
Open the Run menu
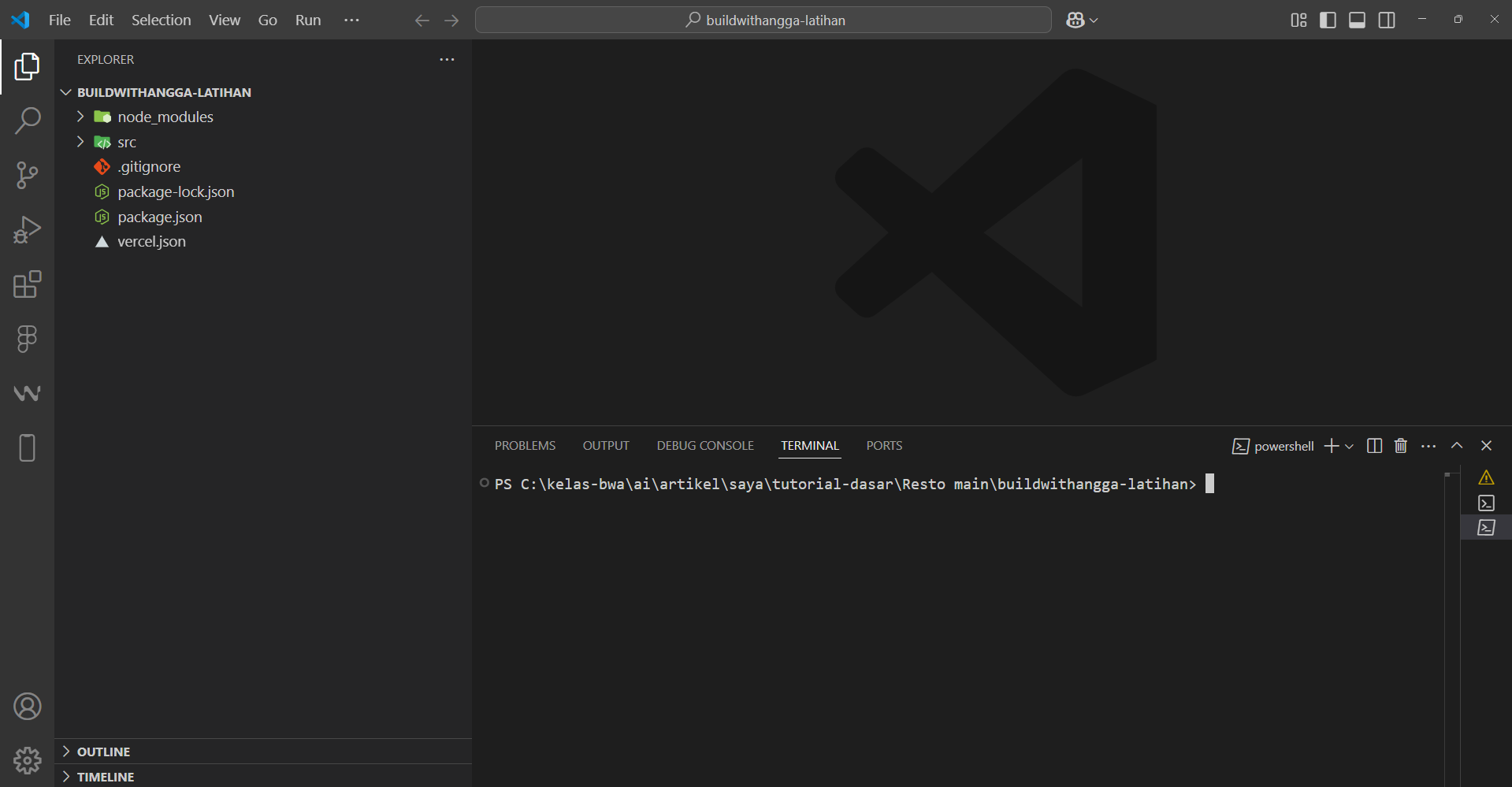[x=308, y=20]
